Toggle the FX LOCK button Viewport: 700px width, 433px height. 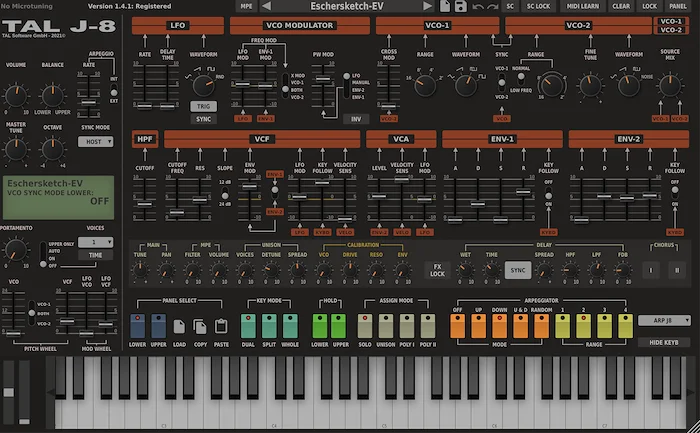(437, 270)
